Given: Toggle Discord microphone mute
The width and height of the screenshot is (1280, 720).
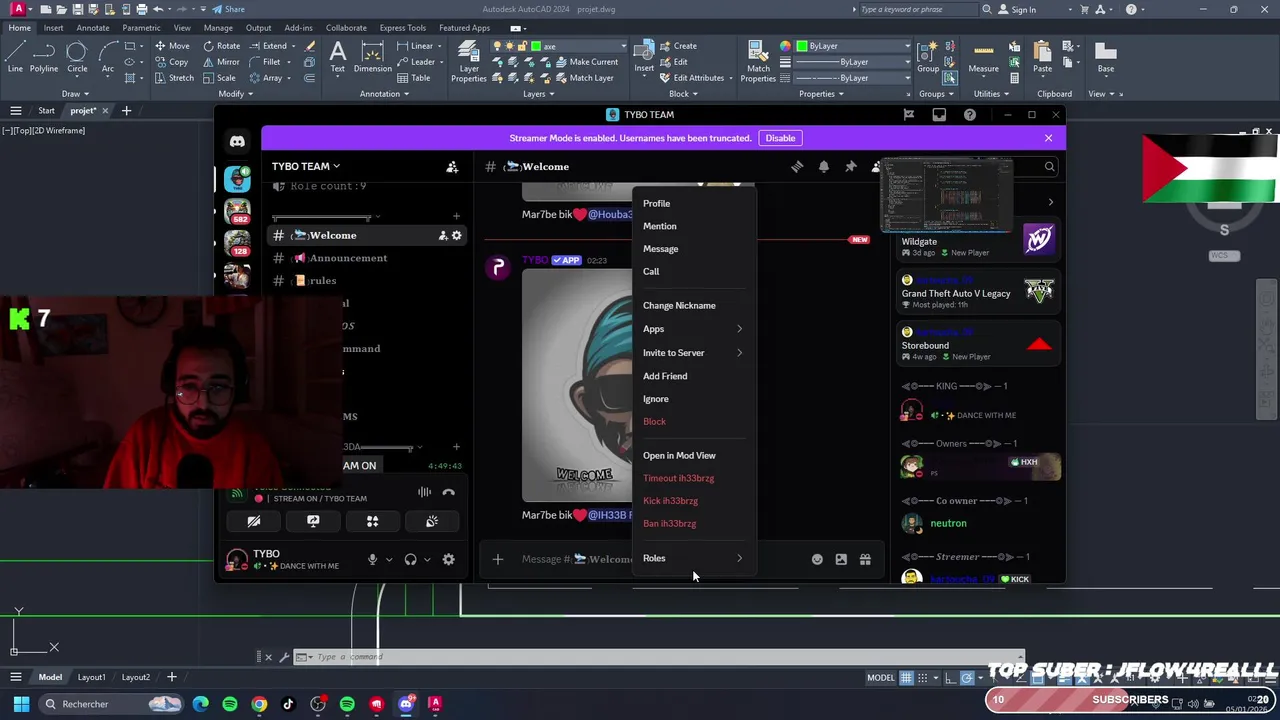Looking at the screenshot, I should click(372, 560).
